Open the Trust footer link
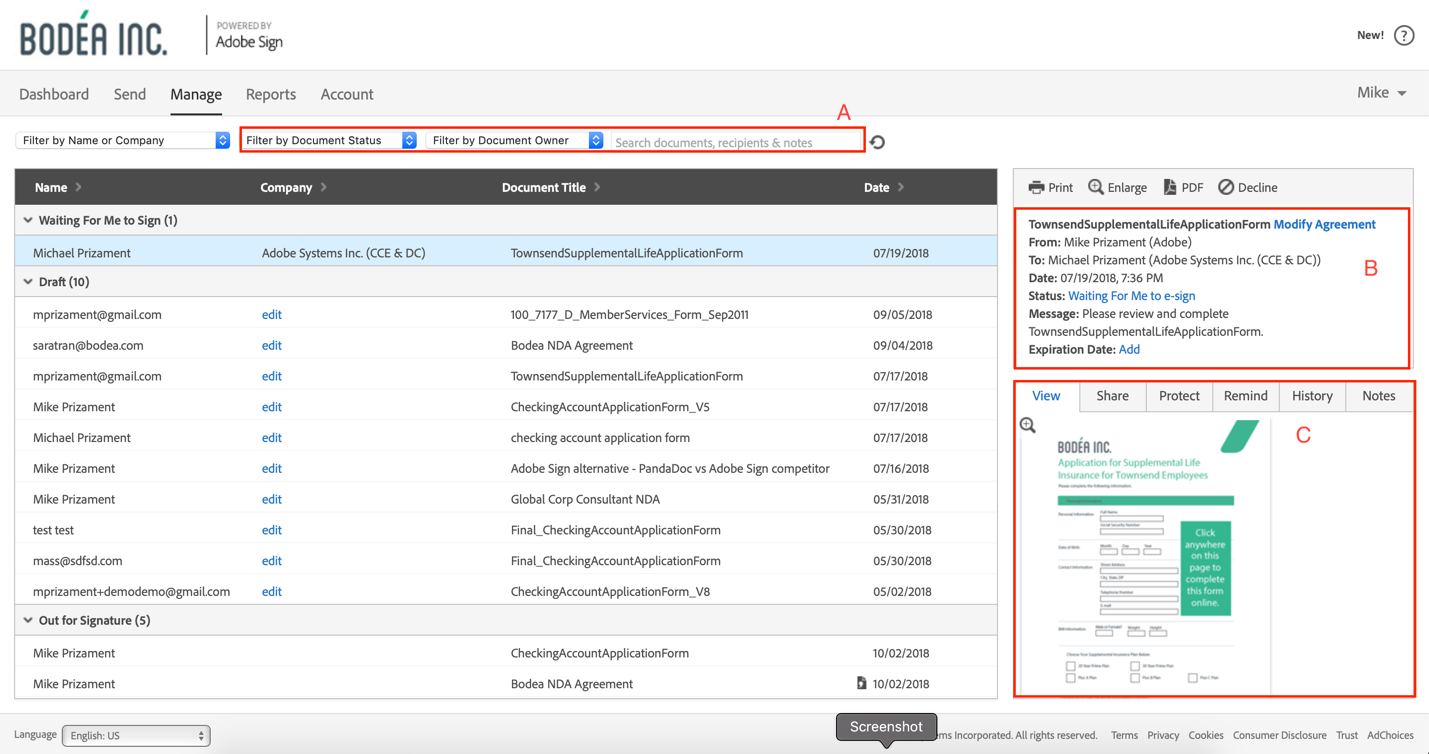 pyautogui.click(x=1347, y=735)
